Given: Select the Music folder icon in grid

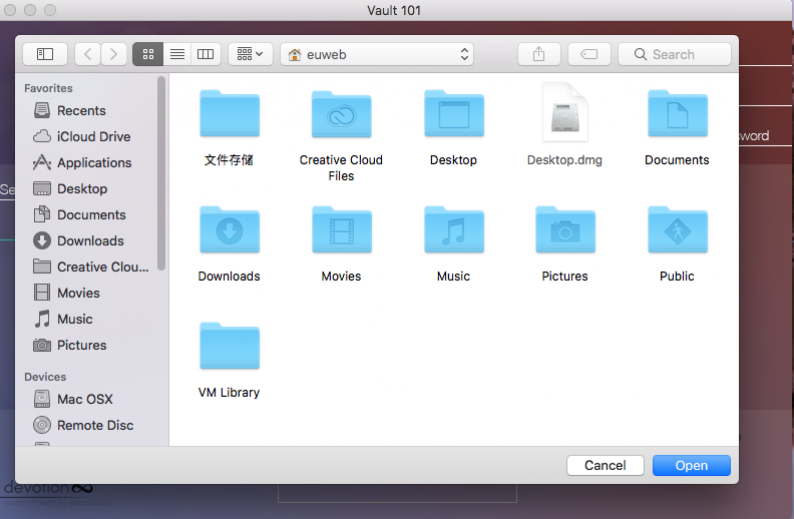Looking at the screenshot, I should point(454,229).
